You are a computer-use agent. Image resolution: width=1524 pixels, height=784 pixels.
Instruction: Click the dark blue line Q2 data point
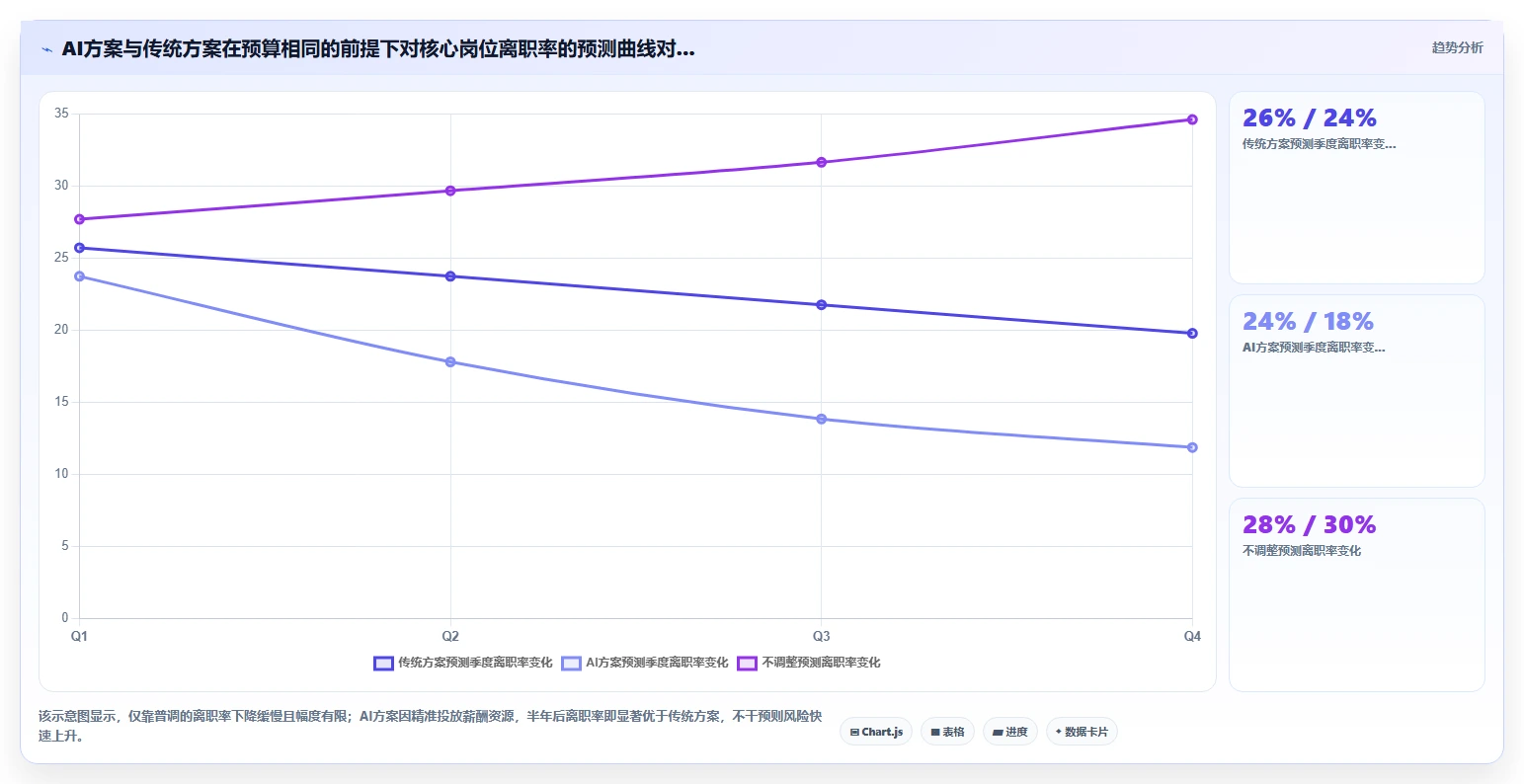(450, 276)
